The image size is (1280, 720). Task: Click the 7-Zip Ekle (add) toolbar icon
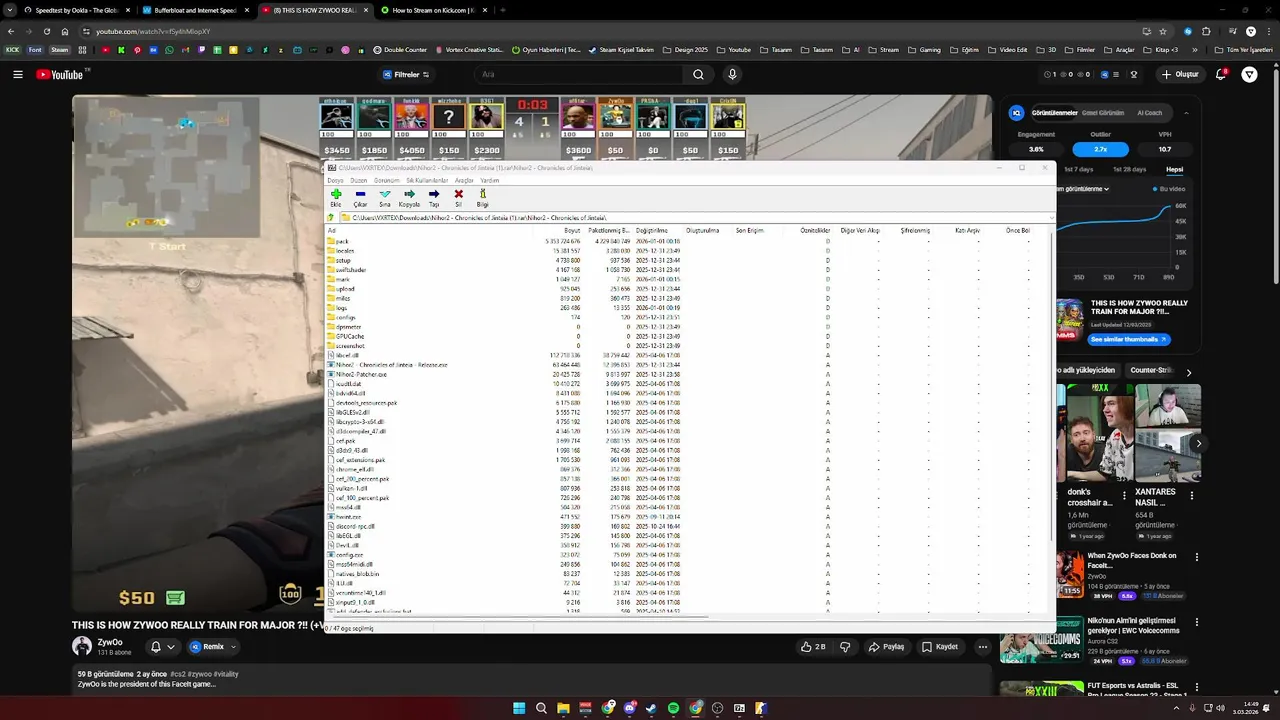click(x=336, y=194)
